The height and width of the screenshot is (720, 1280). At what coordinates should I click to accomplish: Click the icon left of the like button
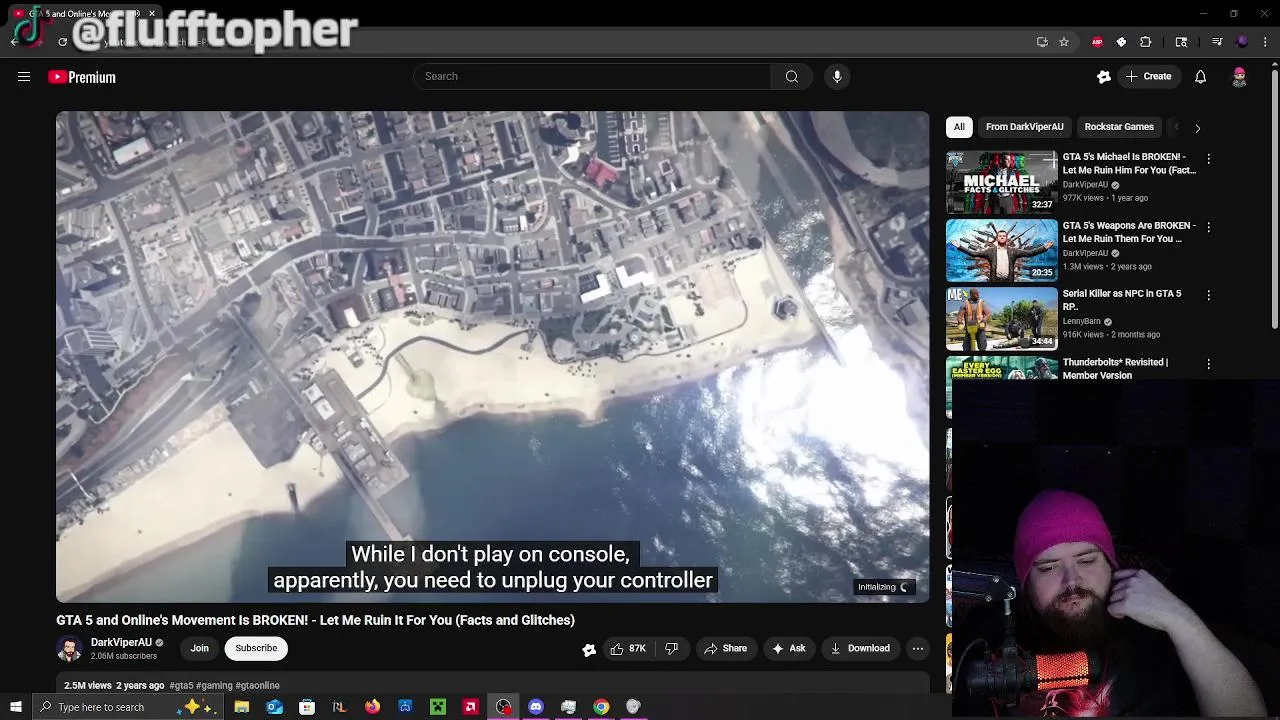coord(589,650)
